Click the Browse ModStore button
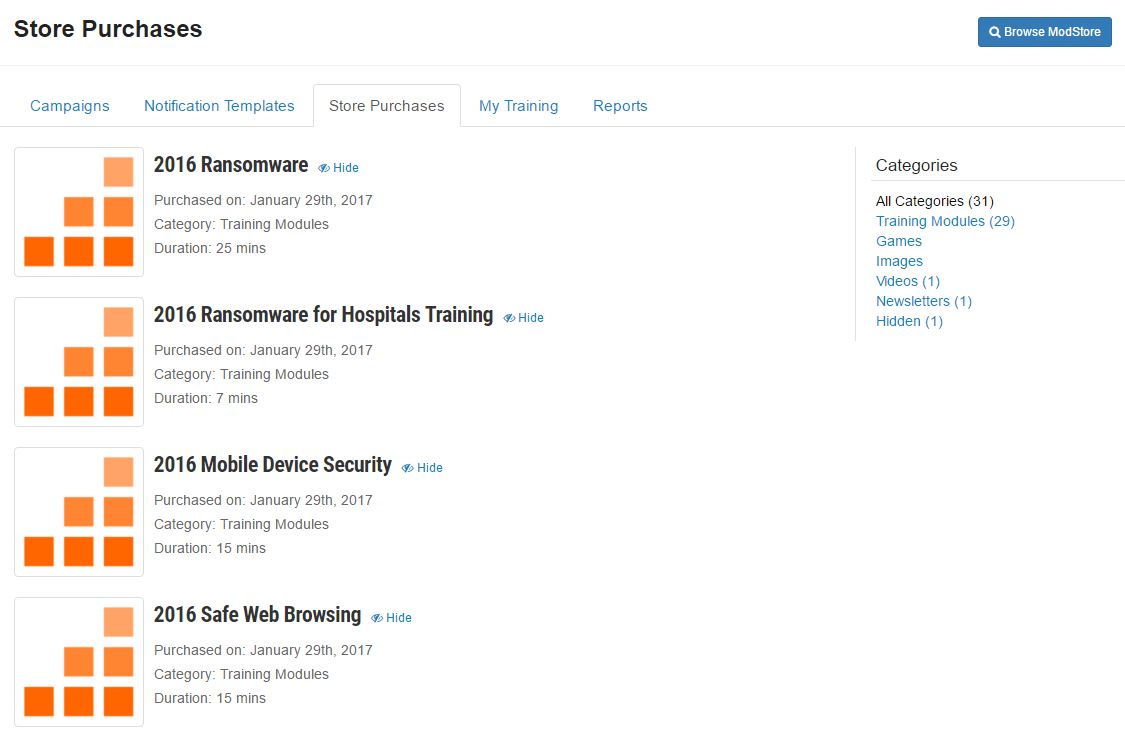The image size is (1125, 738). (1044, 32)
